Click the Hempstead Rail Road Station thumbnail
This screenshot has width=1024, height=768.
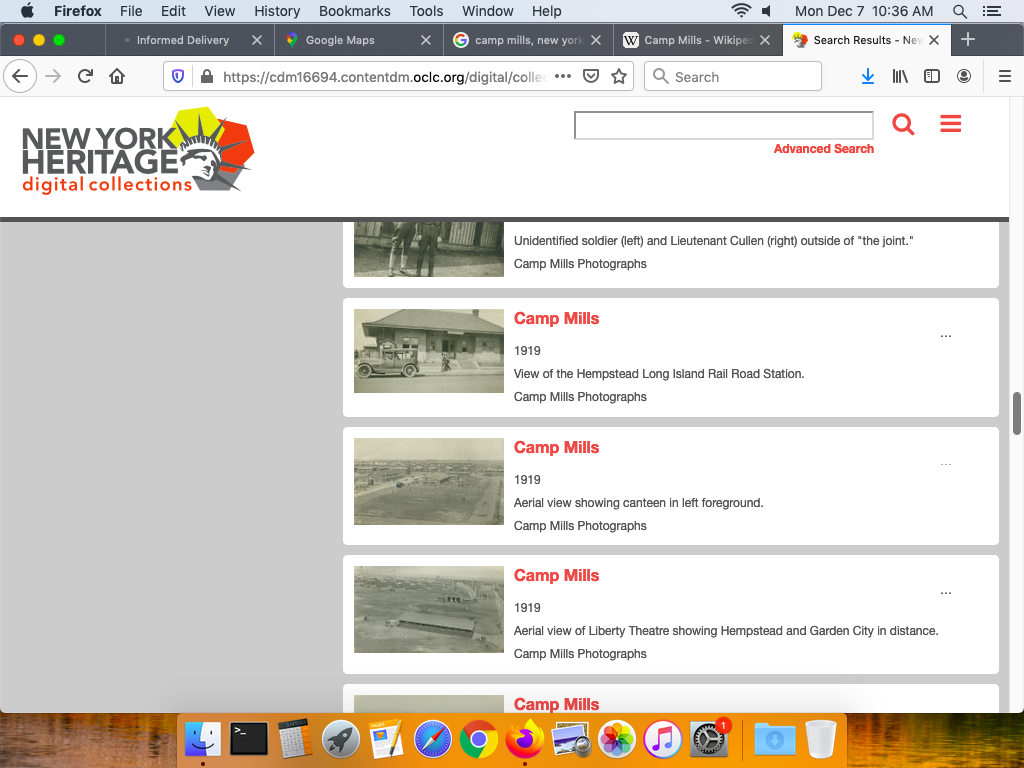(x=429, y=351)
